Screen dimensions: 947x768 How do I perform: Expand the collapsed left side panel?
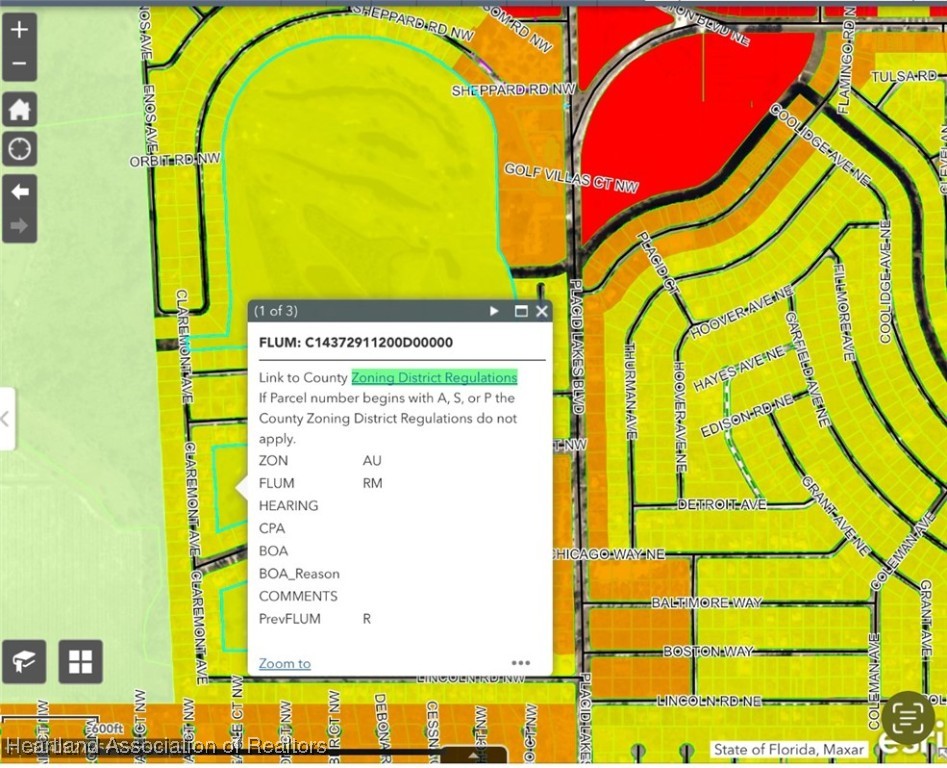(6, 418)
